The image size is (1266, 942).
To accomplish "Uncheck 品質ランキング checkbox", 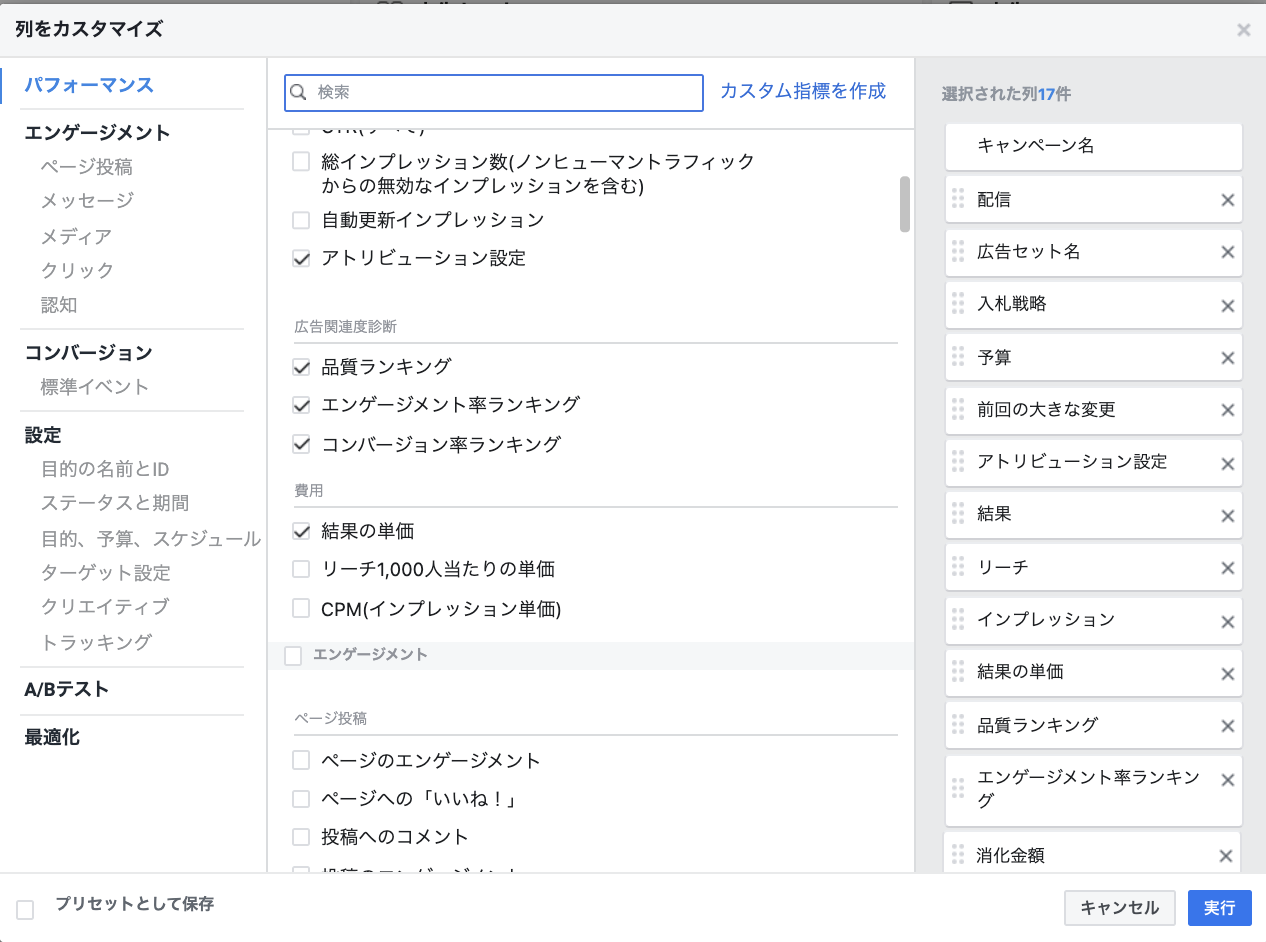I will click(301, 367).
